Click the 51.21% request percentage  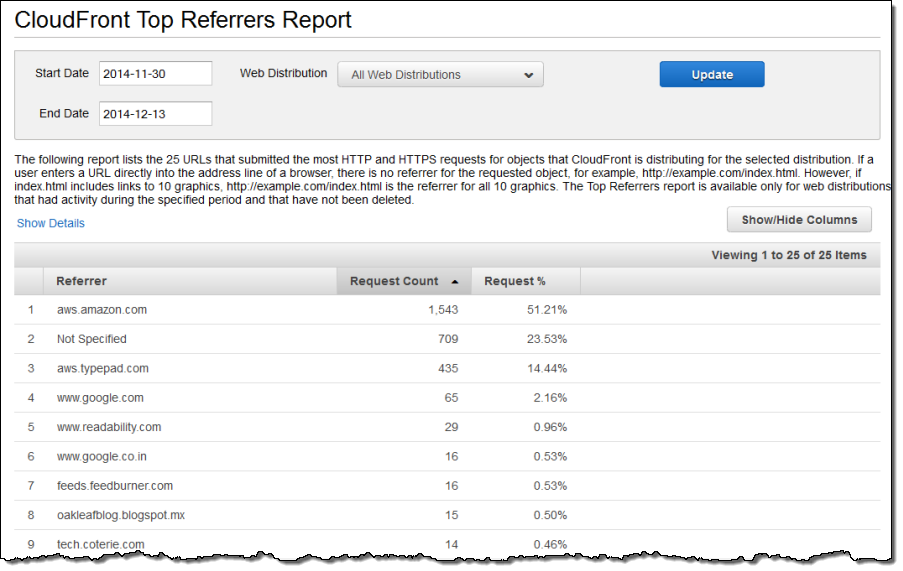tap(547, 310)
